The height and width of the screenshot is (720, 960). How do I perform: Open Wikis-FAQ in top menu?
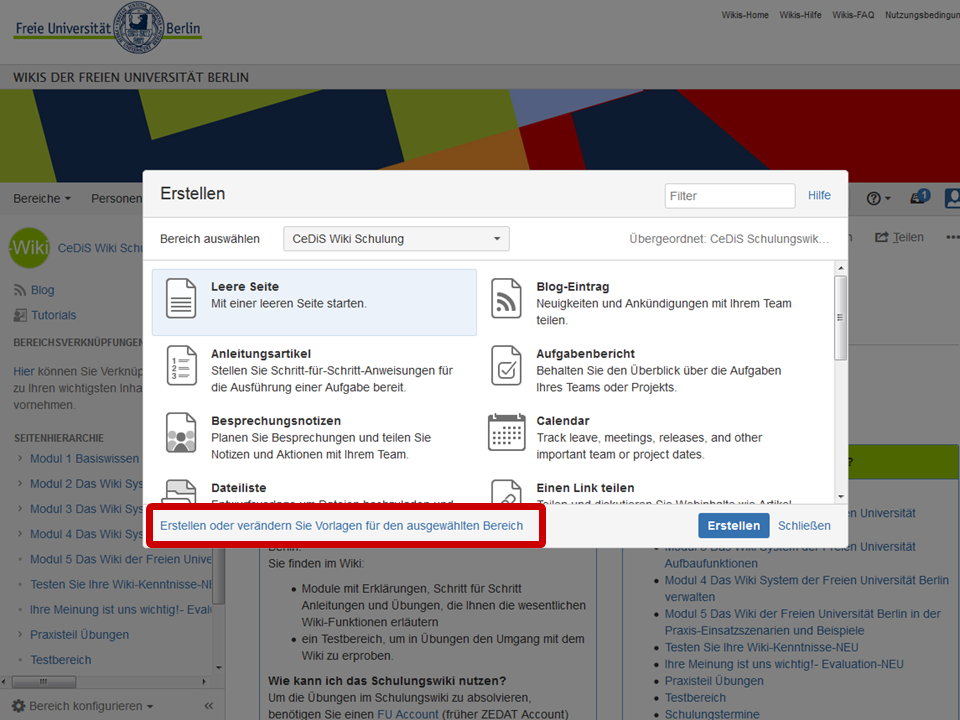point(853,15)
